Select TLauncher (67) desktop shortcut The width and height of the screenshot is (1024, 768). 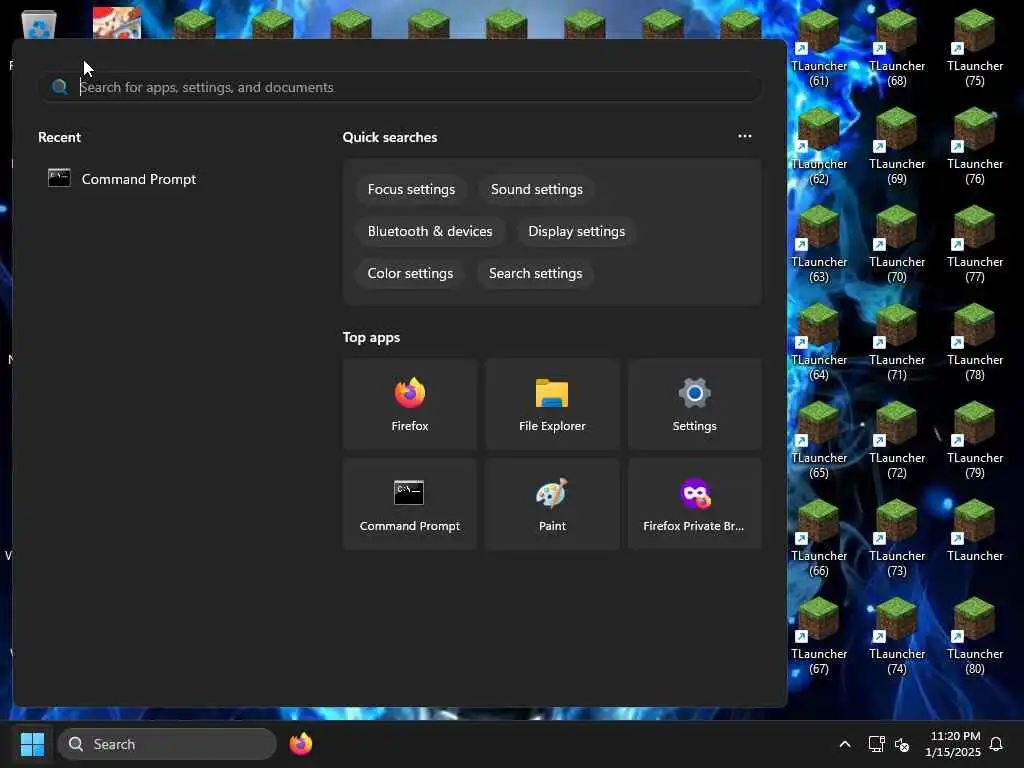coord(819,635)
